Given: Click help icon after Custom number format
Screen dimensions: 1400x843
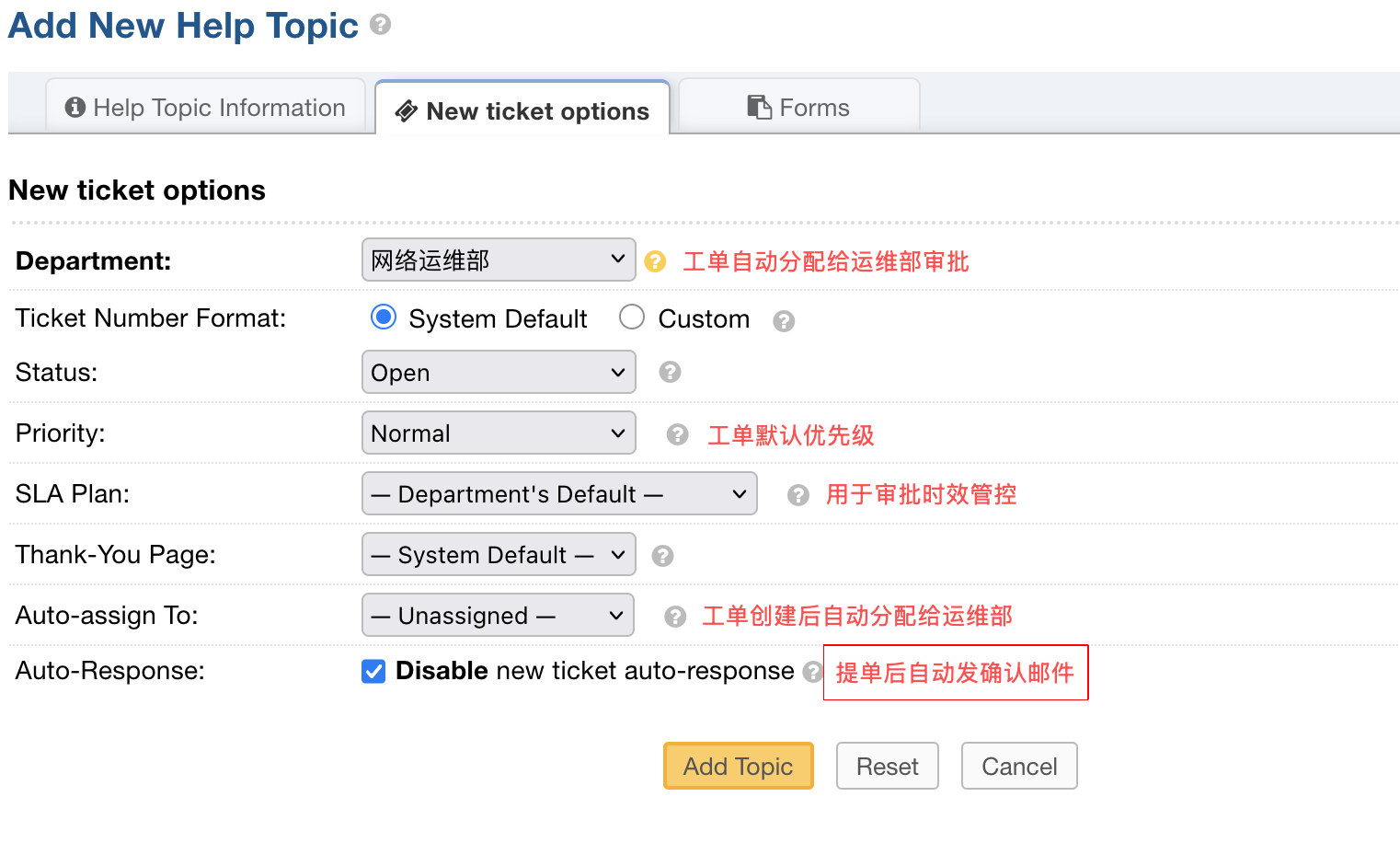Looking at the screenshot, I should tap(784, 320).
